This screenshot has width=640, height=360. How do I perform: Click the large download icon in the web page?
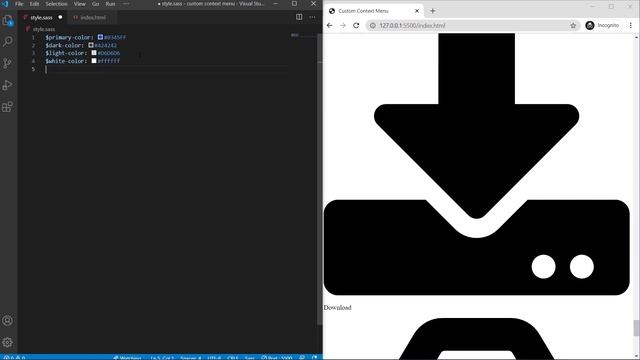pyautogui.click(x=476, y=164)
